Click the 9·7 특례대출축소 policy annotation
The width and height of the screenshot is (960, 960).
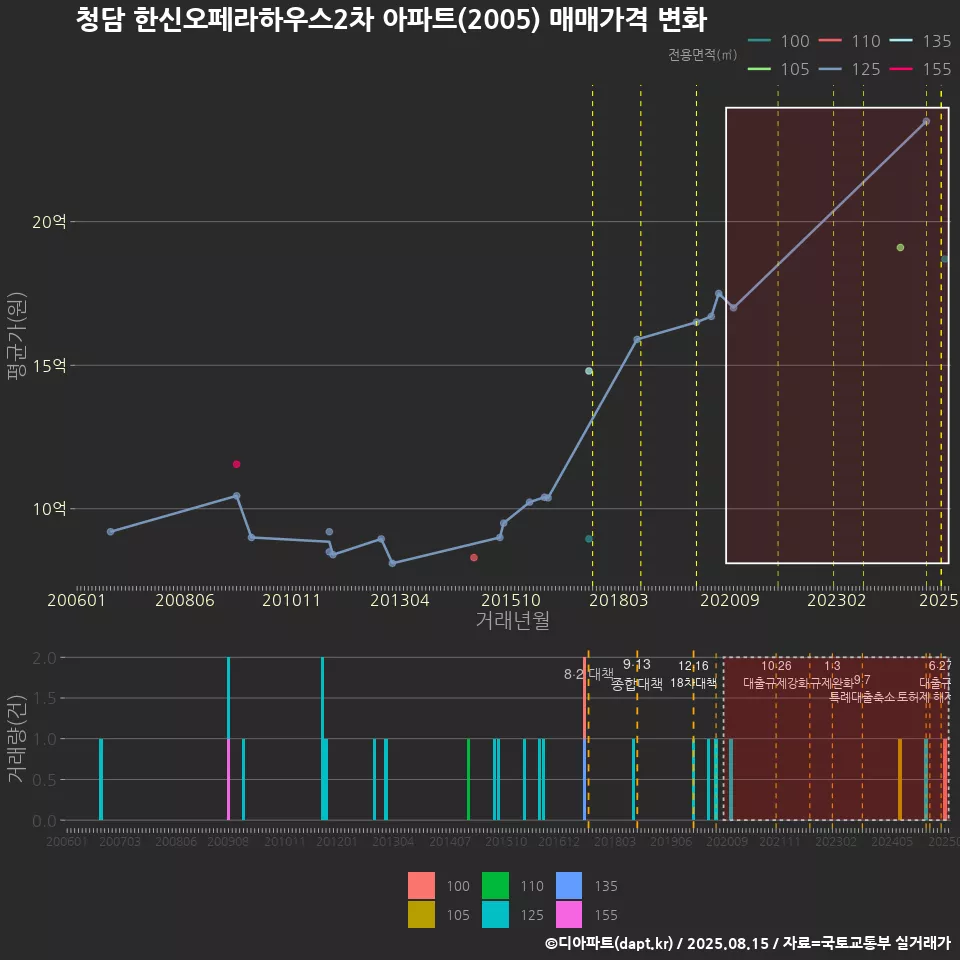click(x=862, y=689)
